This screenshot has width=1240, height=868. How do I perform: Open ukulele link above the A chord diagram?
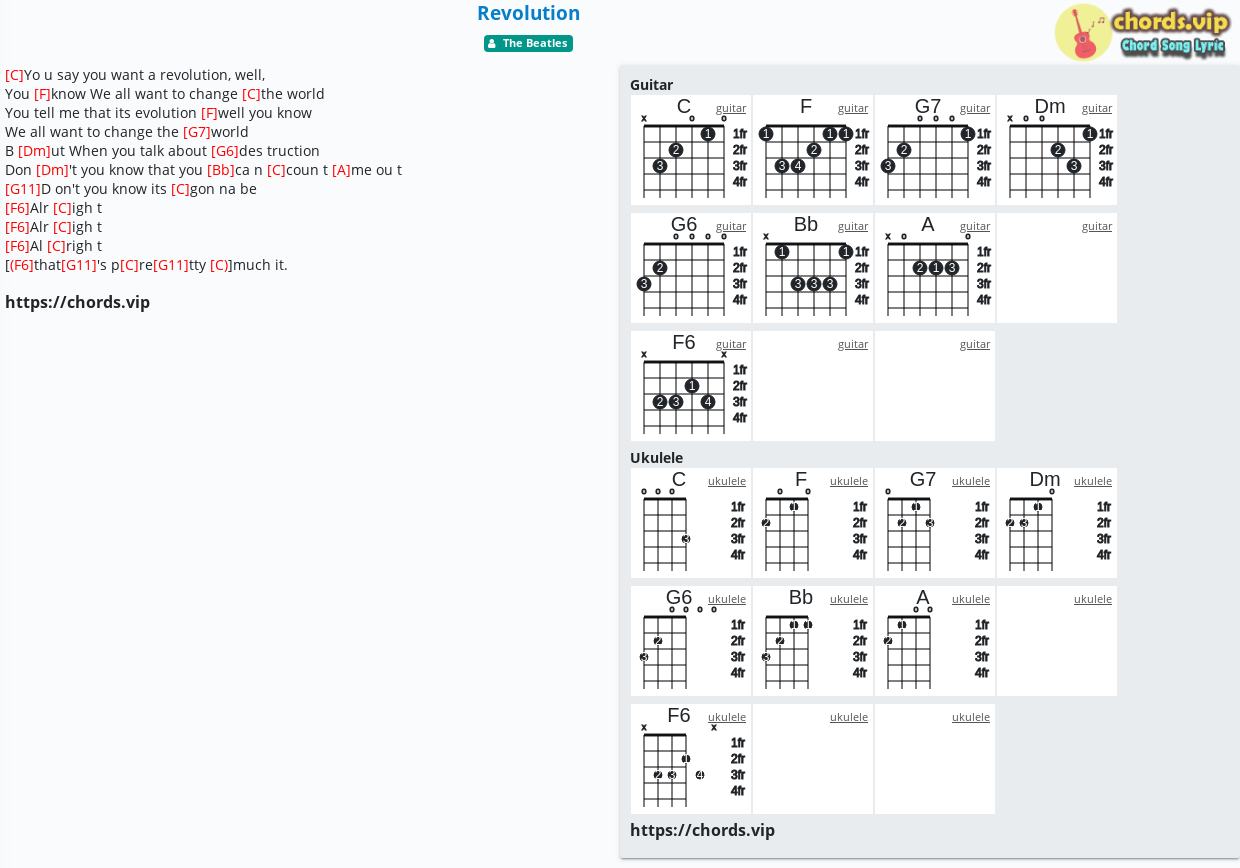click(x=971, y=599)
